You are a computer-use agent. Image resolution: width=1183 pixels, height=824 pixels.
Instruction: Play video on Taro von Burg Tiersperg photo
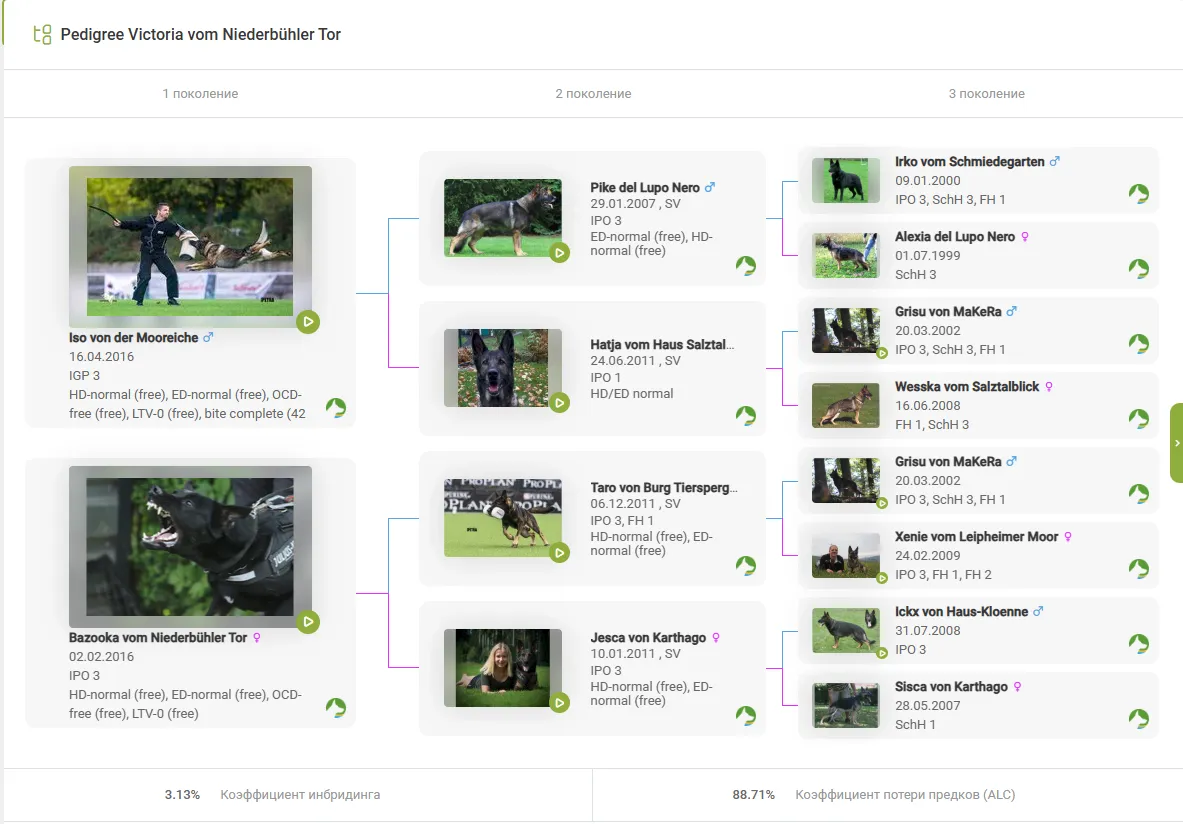coord(559,552)
